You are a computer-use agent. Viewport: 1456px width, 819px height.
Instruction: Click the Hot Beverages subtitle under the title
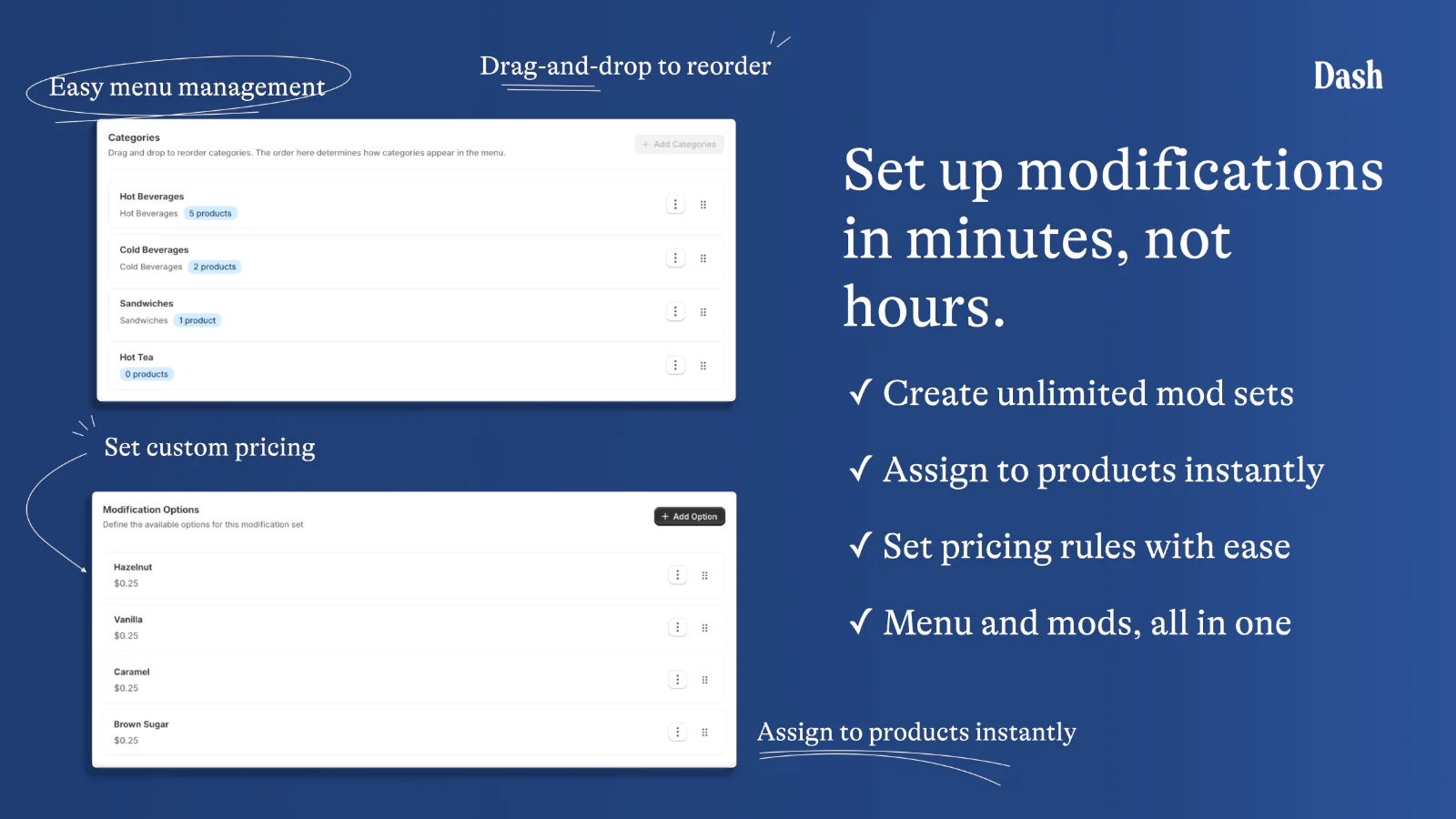click(149, 214)
